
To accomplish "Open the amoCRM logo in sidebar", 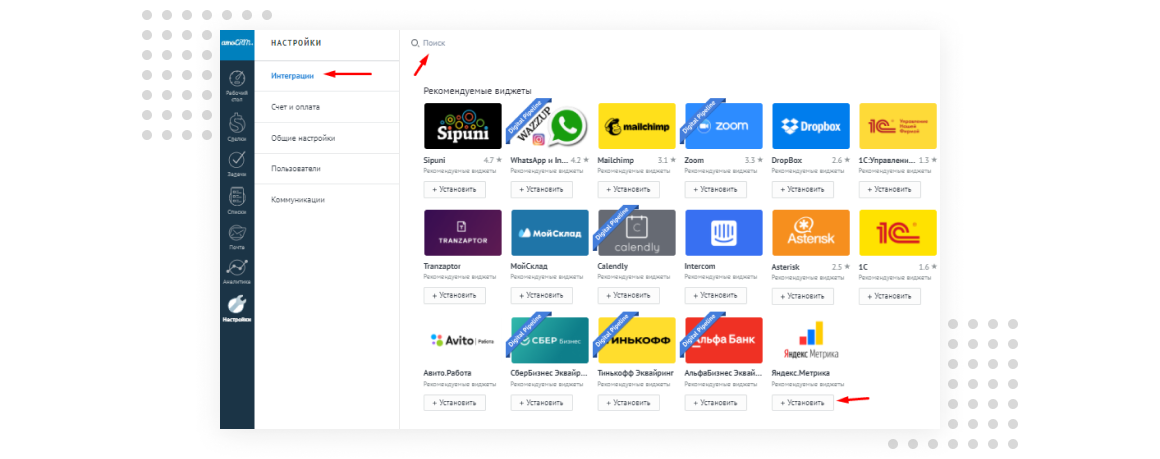I will [x=237, y=43].
